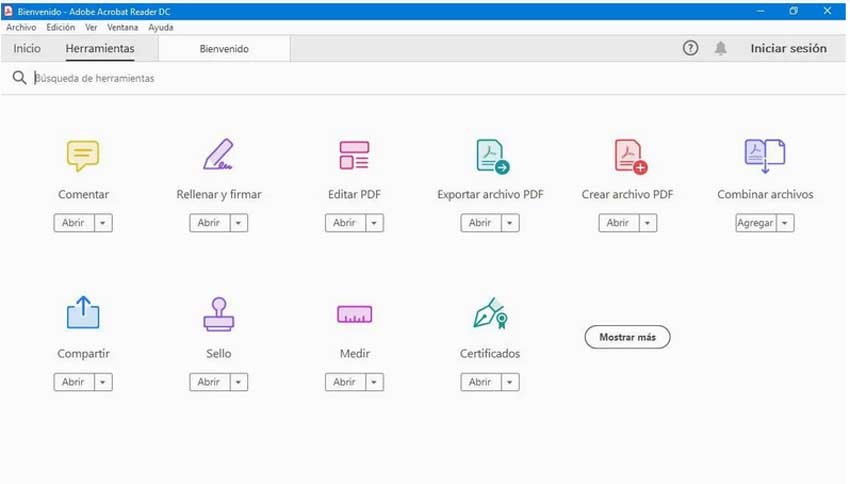
Task: Click Abrir under Certificados
Action: pos(481,382)
